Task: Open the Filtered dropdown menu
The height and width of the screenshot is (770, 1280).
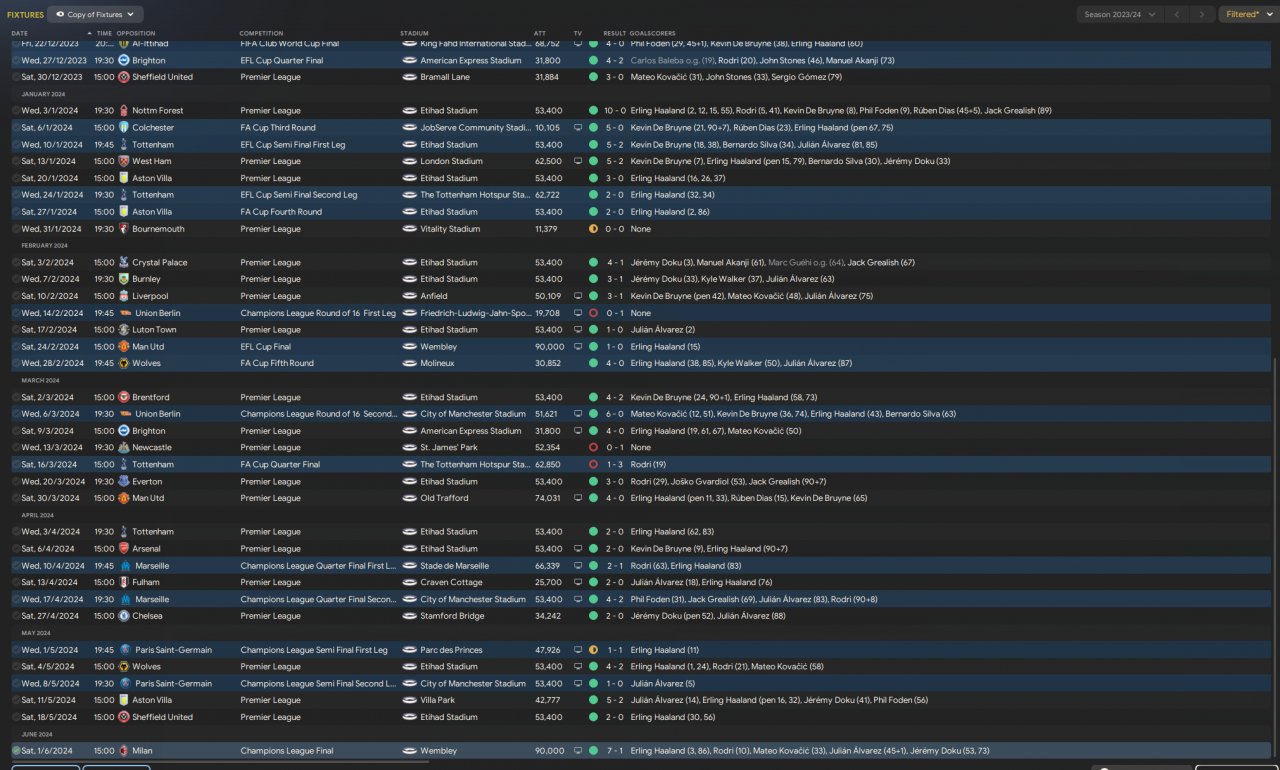Action: [1248, 14]
